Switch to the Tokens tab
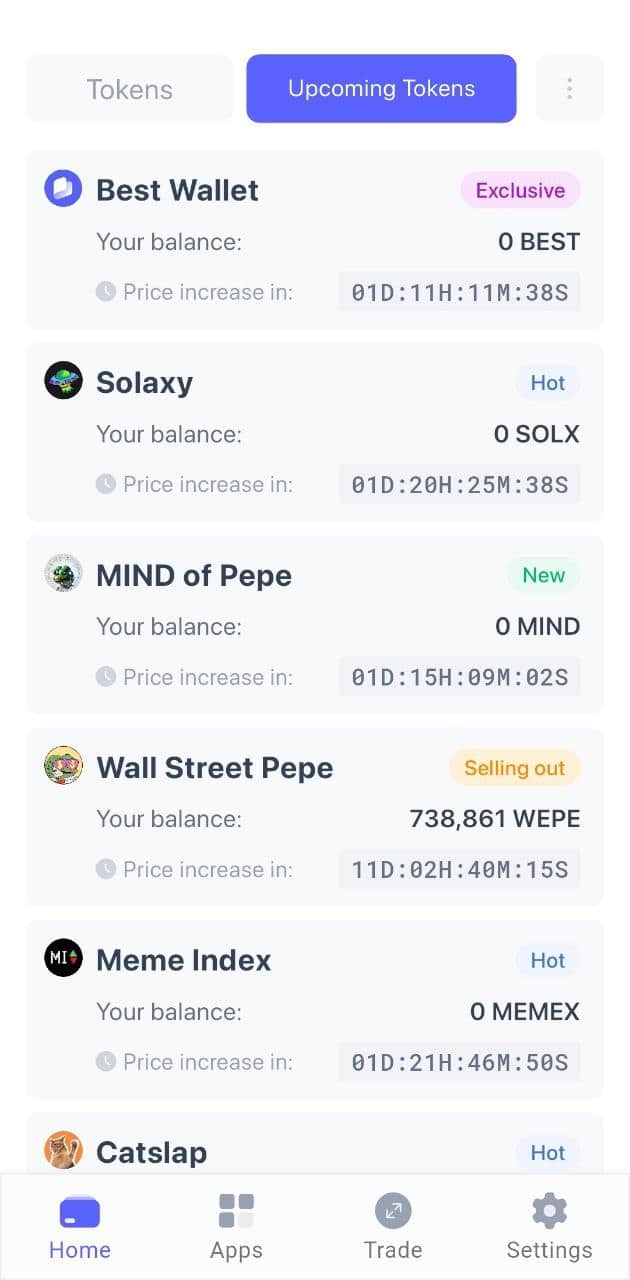 (x=129, y=88)
